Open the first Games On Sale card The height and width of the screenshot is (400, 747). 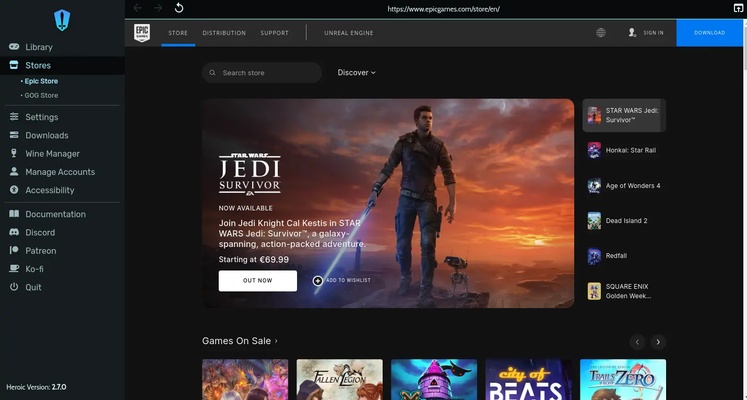coord(245,380)
